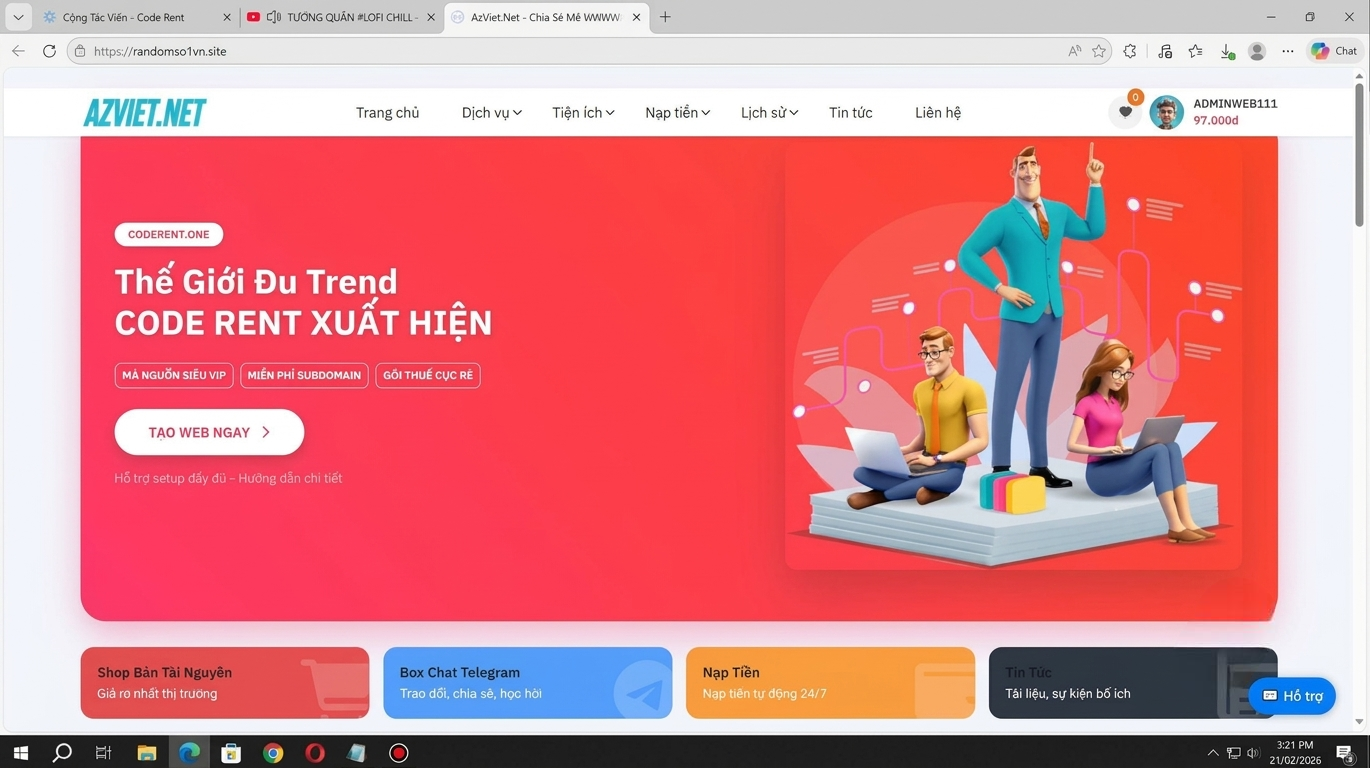Expand the Lịch sử dropdown menu
Screen dimensions: 1370x768
click(x=769, y=113)
